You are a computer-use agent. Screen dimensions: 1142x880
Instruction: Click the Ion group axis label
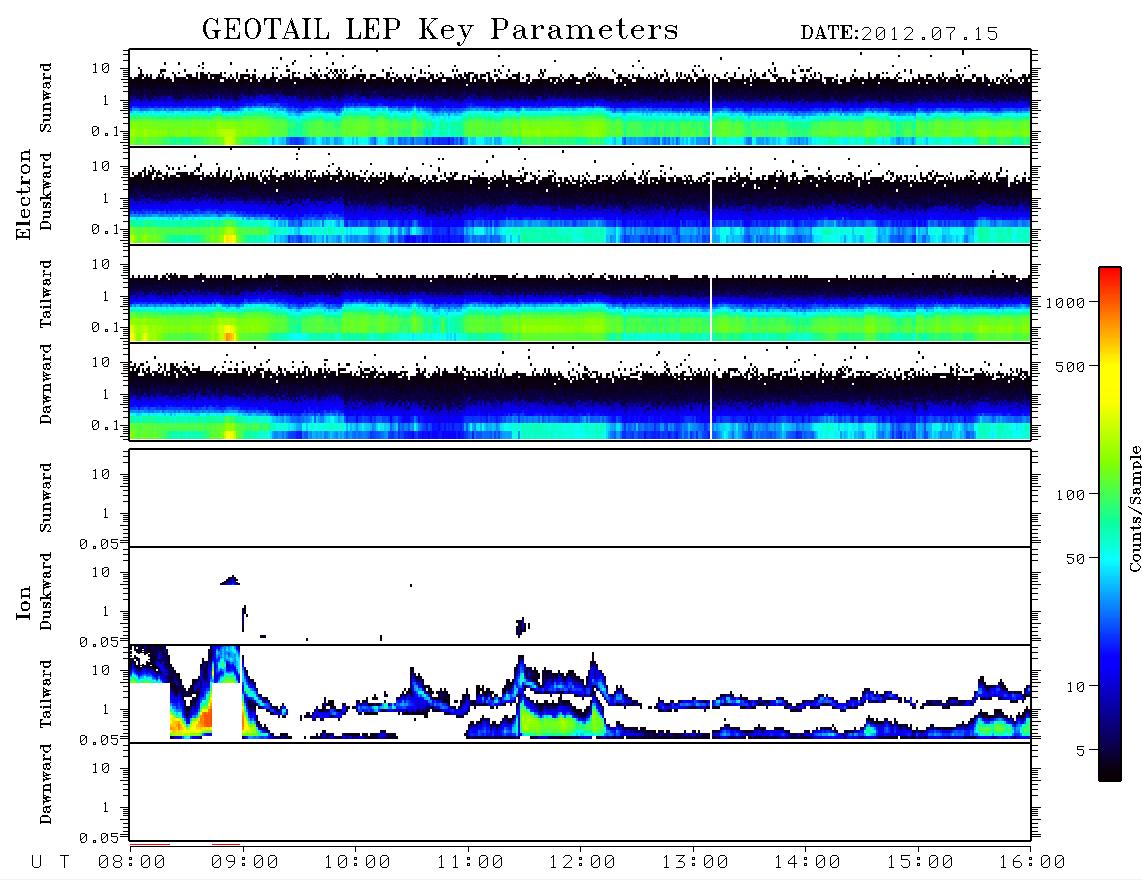click(23, 603)
